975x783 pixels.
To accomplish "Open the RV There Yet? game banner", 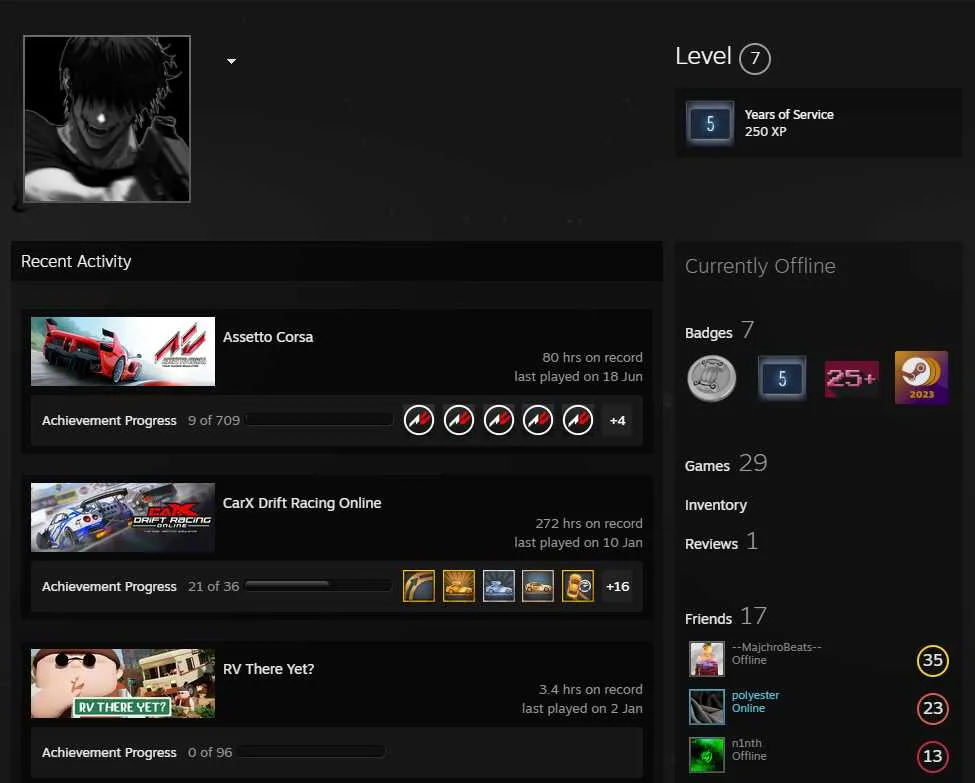I will tap(123, 683).
